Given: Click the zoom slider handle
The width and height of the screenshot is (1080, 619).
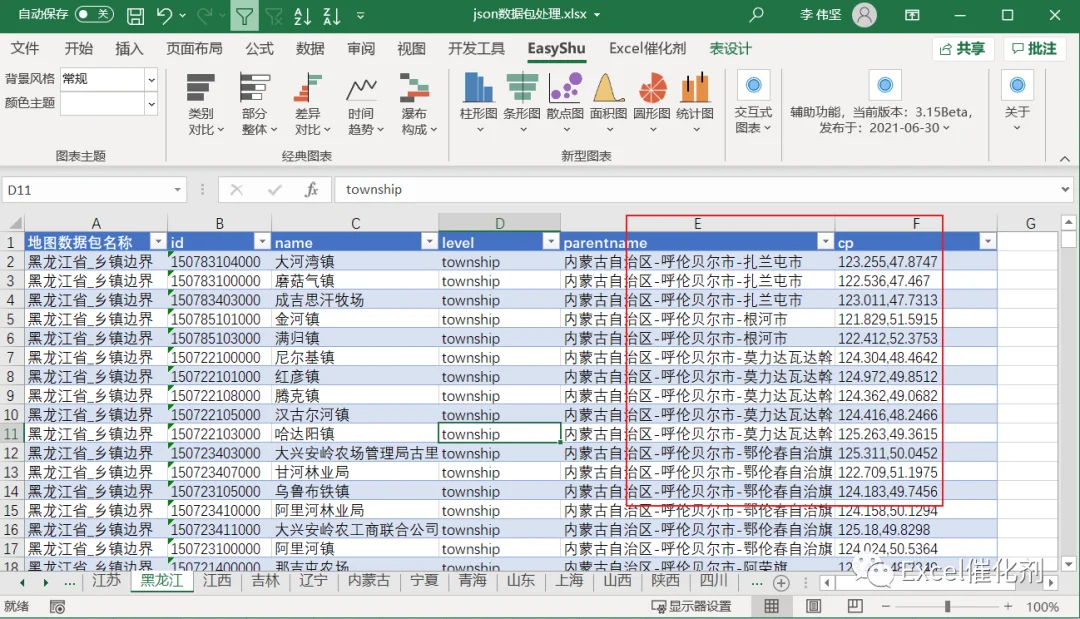Looking at the screenshot, I should pos(948,607).
